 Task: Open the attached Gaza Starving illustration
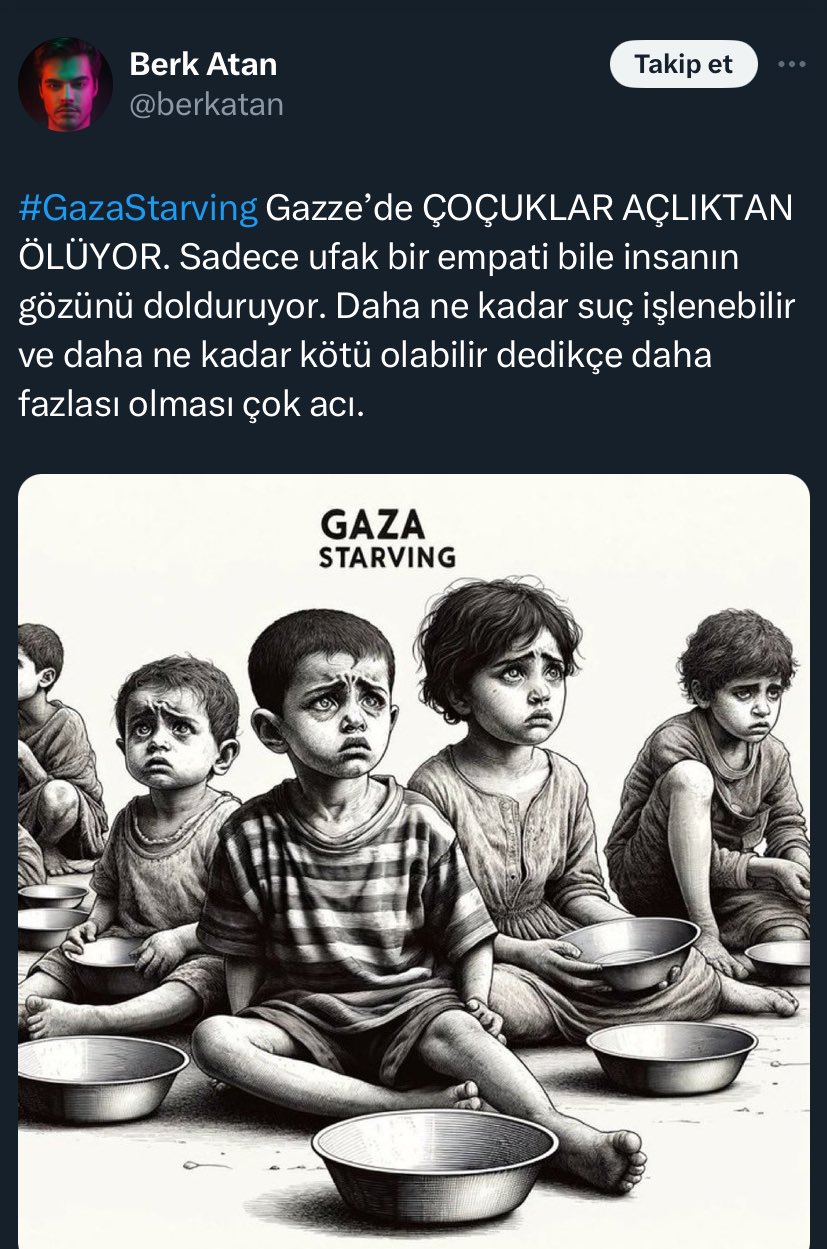click(414, 861)
